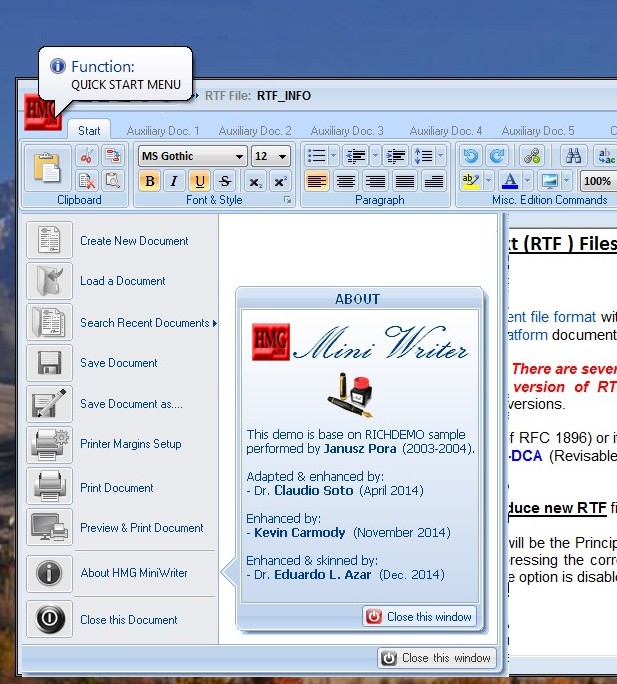Click the decrease indent icon
Screen dimensions: 617x684
point(356,156)
